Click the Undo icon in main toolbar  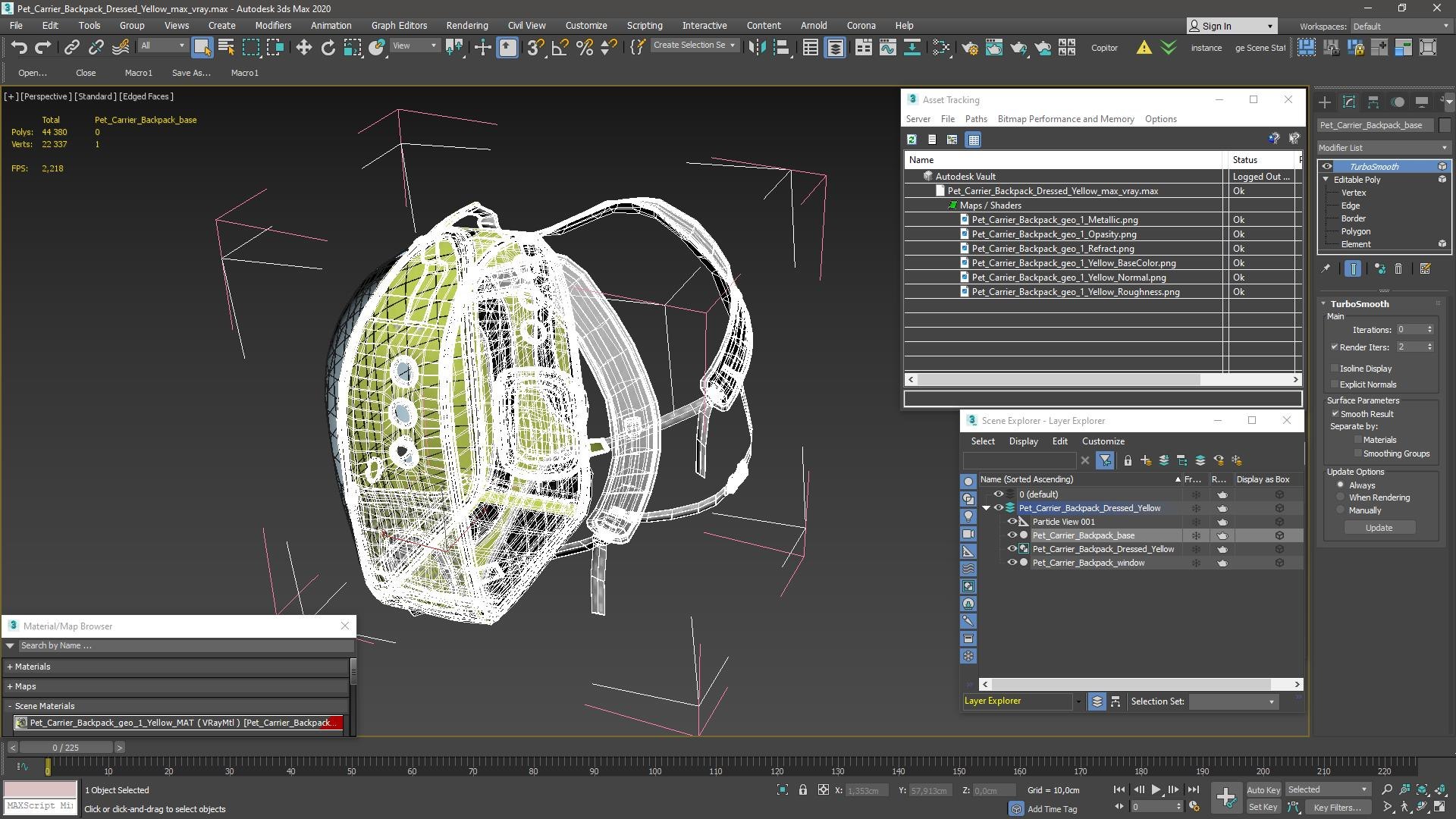point(18,47)
